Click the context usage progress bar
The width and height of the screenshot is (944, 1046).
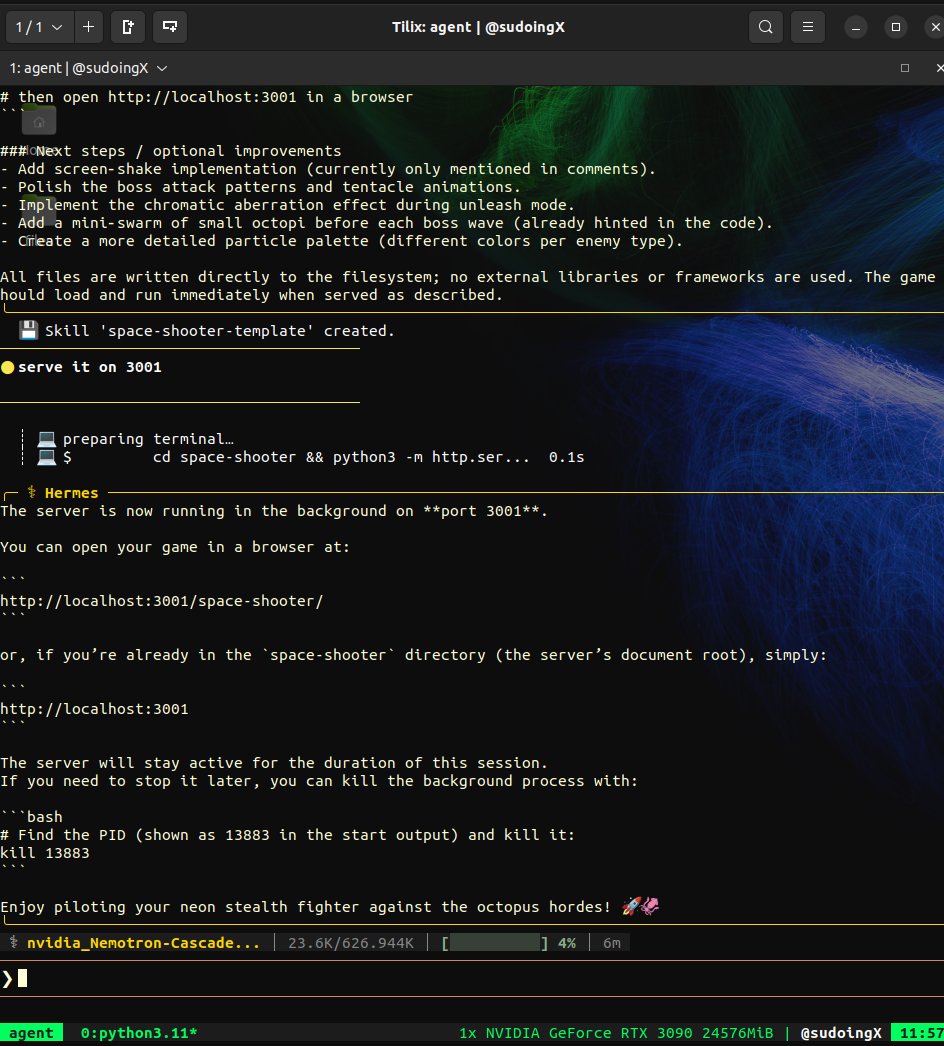494,943
